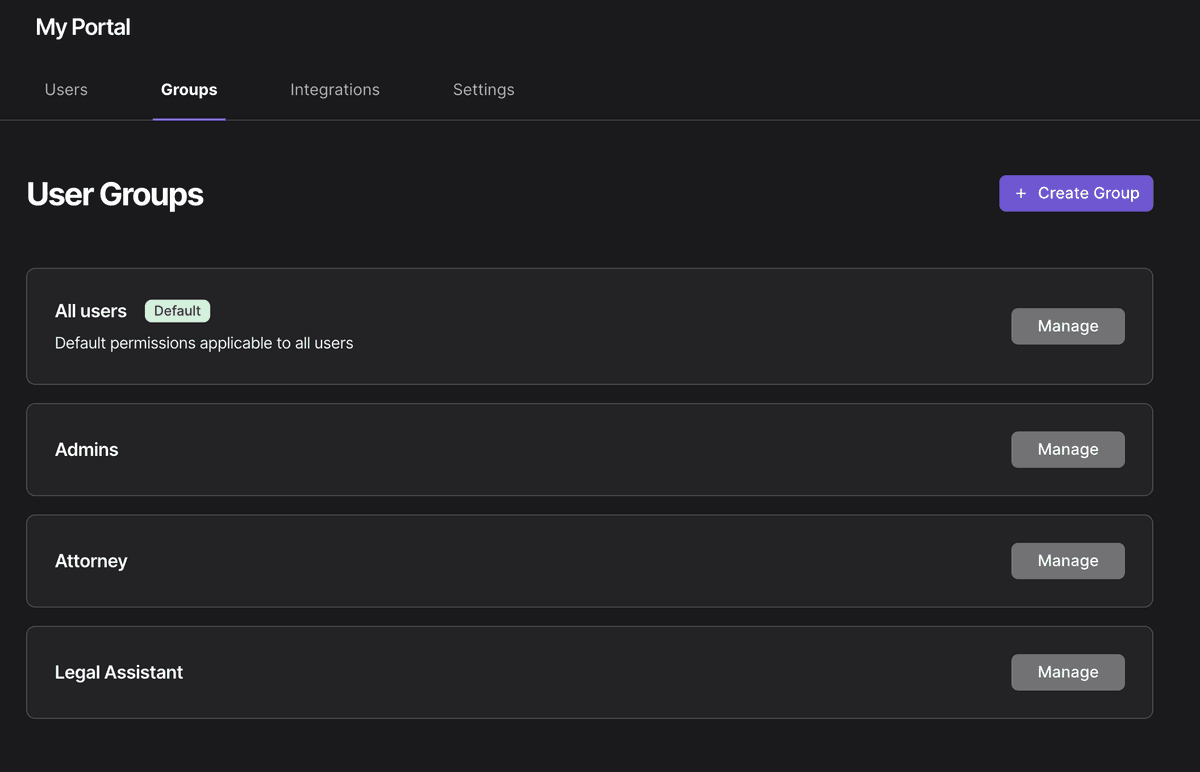Select the Groups tab

[189, 90]
